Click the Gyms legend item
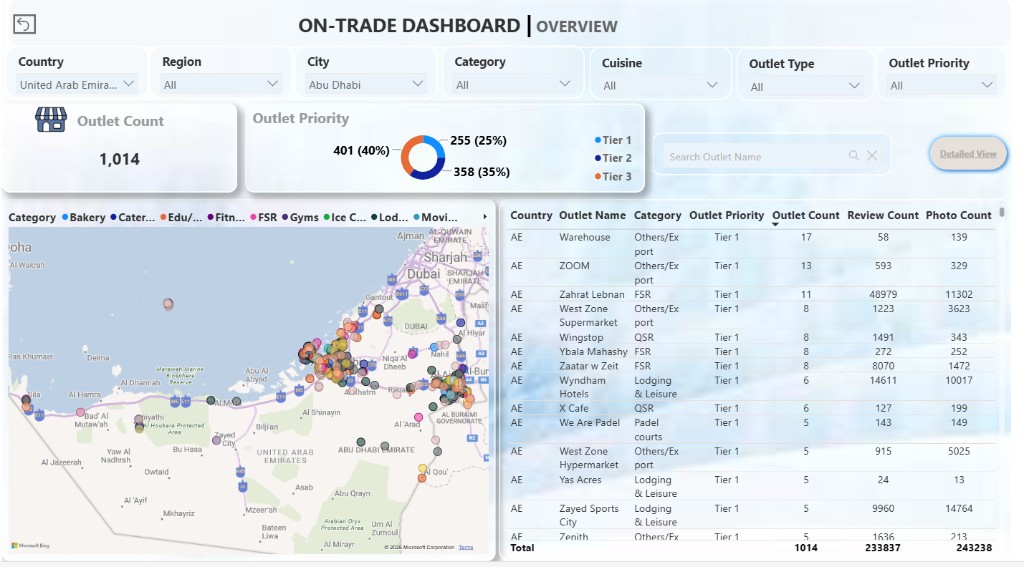The image size is (1024, 567). [300, 218]
